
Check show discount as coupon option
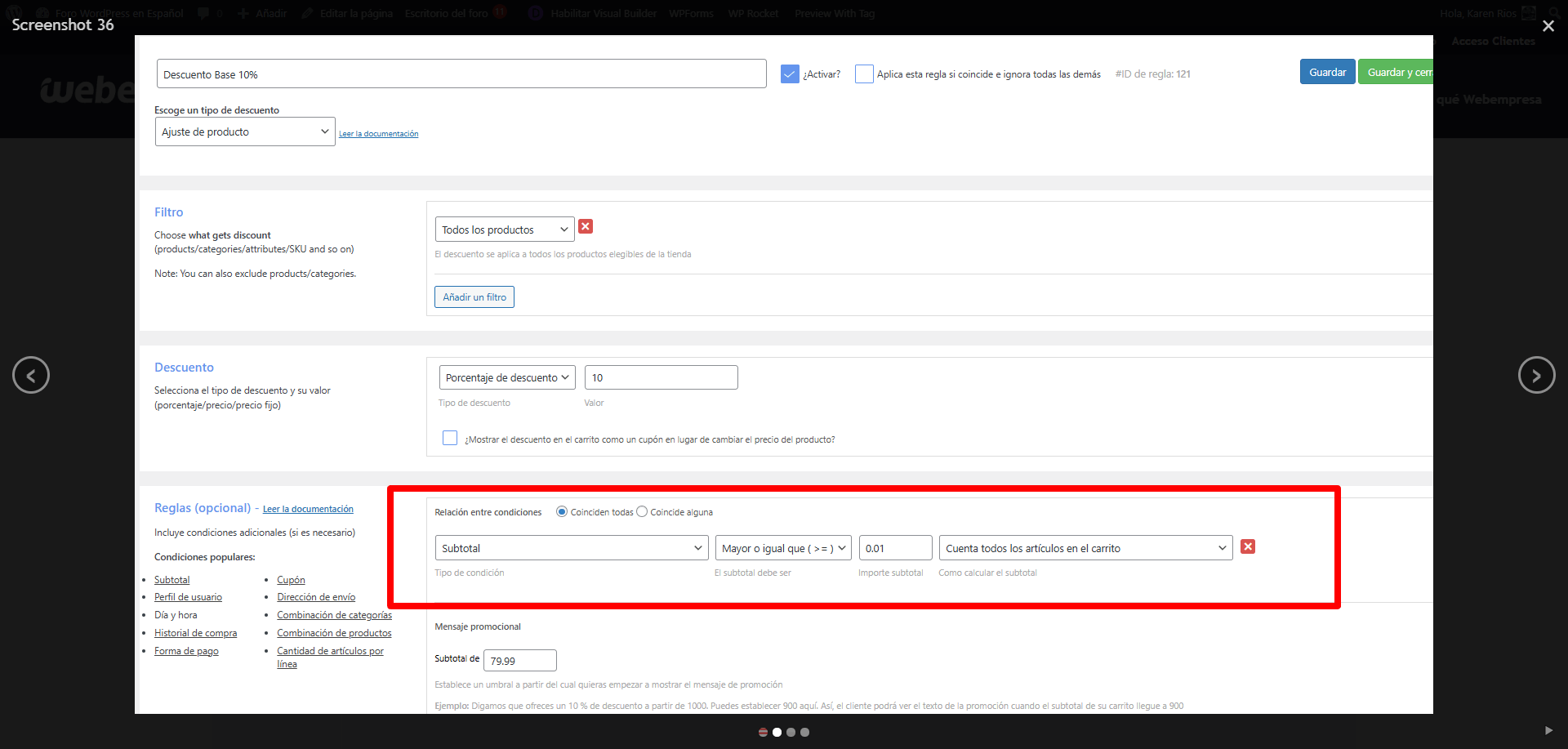[x=450, y=438]
